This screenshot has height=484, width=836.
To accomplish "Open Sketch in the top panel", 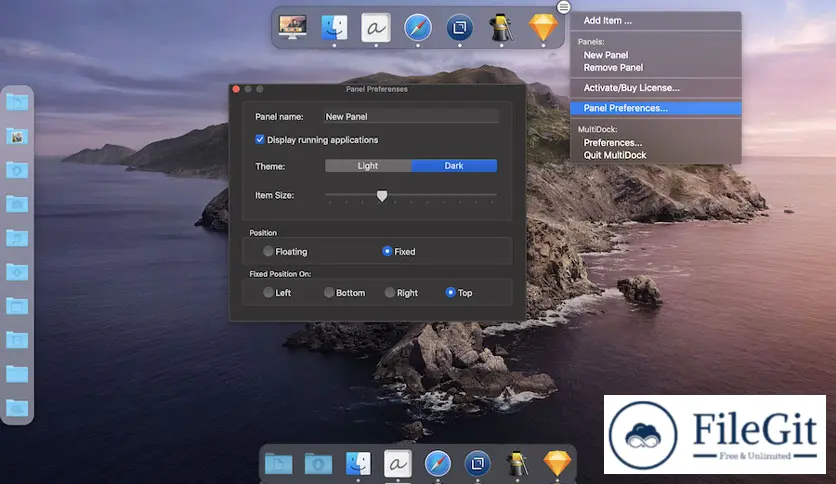I will pos(543,28).
